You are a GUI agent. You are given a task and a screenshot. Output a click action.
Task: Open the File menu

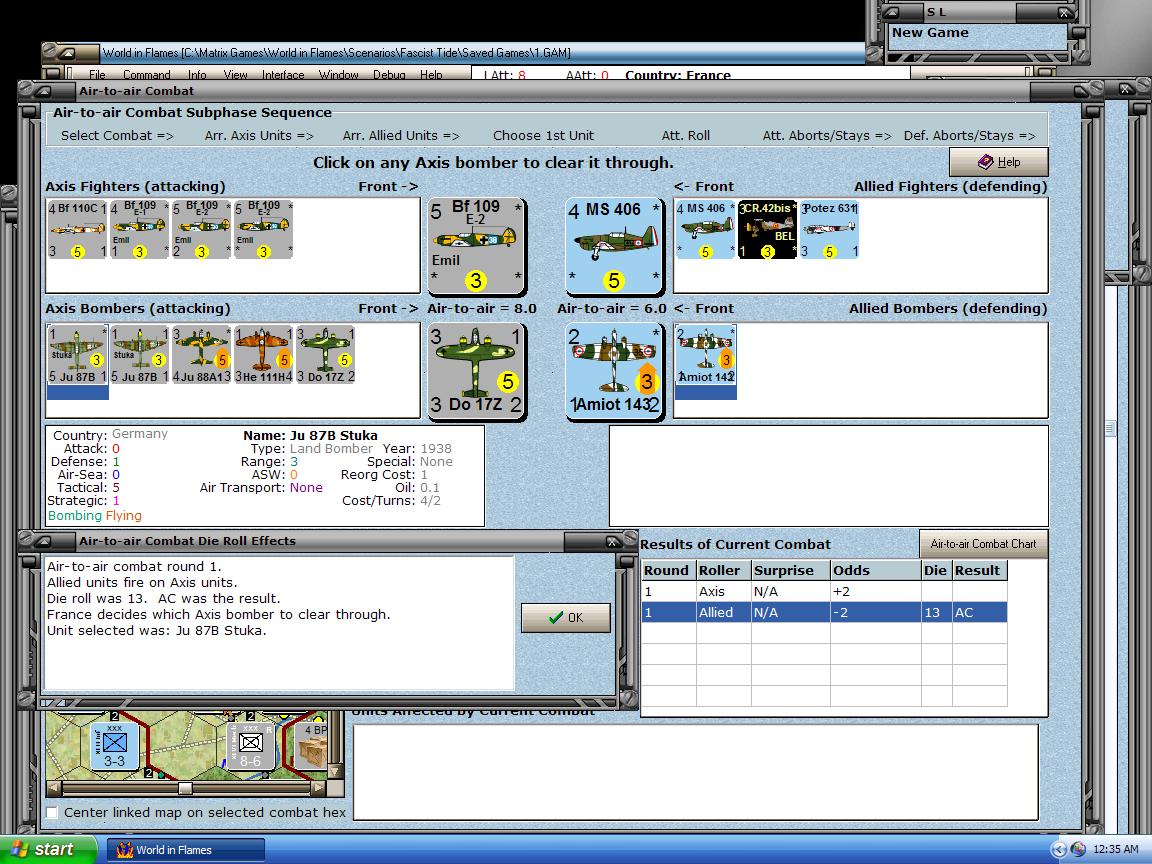(98, 75)
